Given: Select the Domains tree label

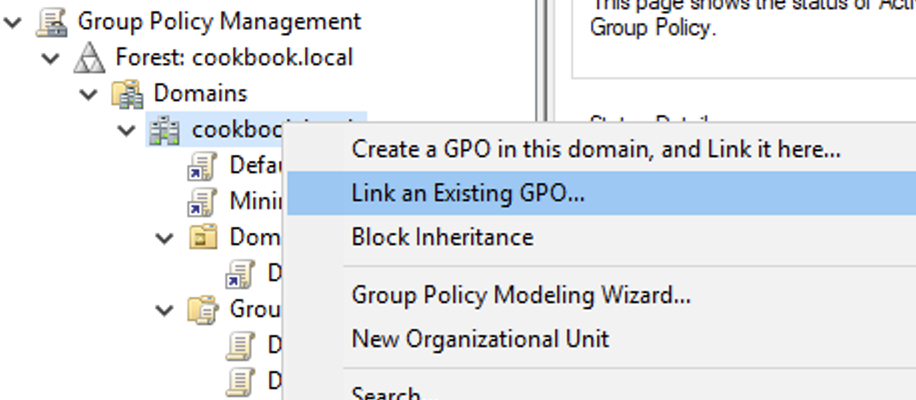Looking at the screenshot, I should (x=200, y=93).
